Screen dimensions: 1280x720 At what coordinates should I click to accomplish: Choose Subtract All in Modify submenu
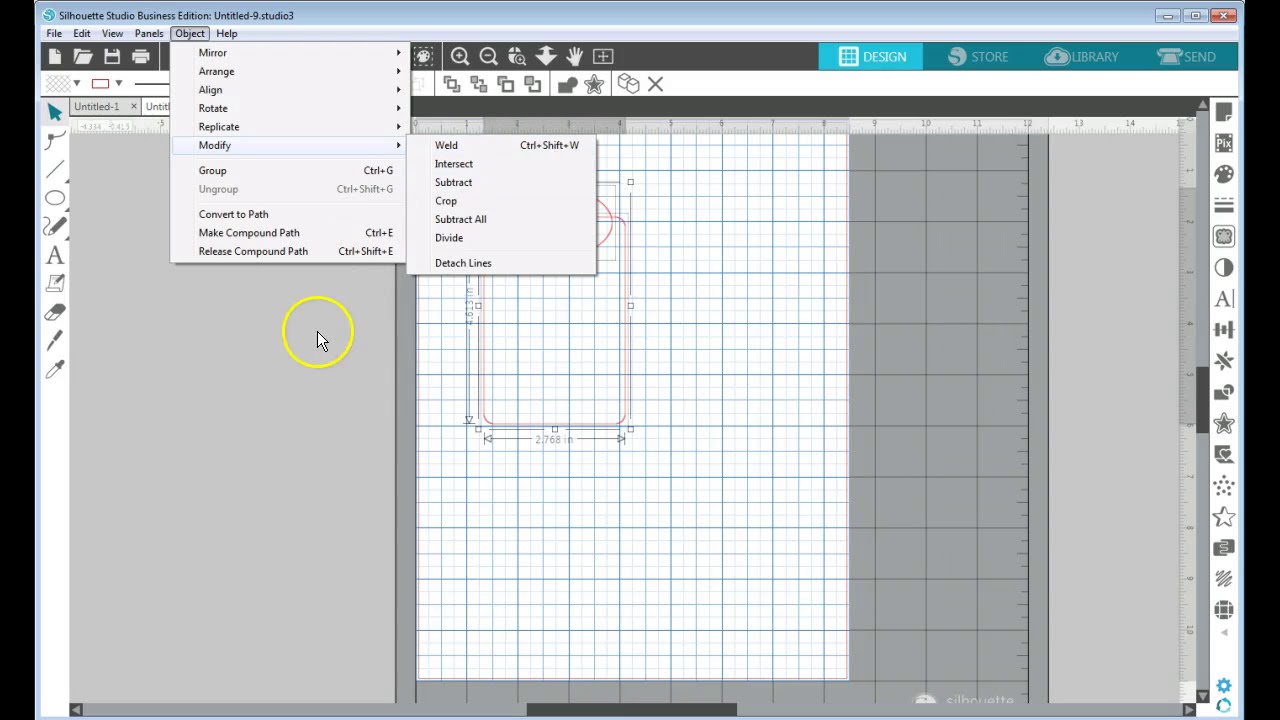501,219
